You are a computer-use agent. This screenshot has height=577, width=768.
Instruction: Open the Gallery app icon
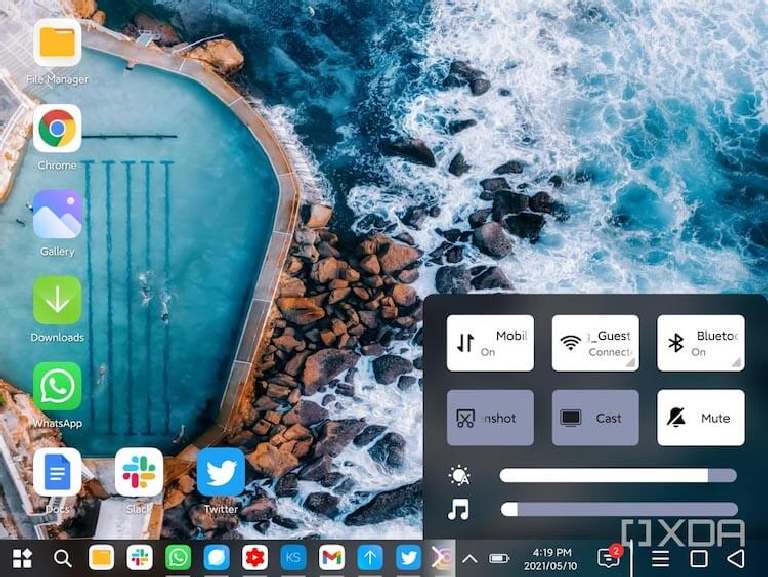click(57, 214)
